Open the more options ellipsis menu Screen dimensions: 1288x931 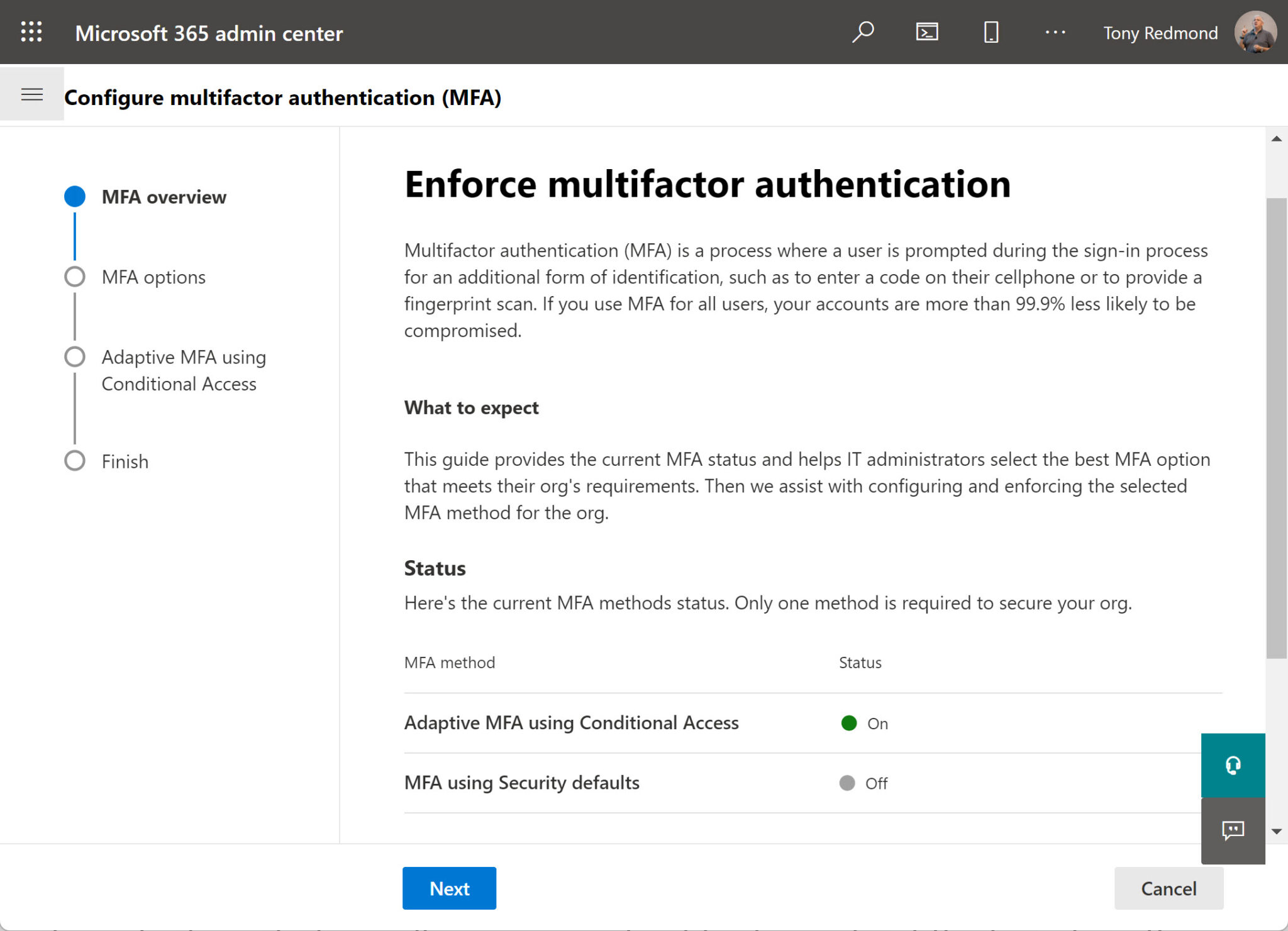point(1055,32)
